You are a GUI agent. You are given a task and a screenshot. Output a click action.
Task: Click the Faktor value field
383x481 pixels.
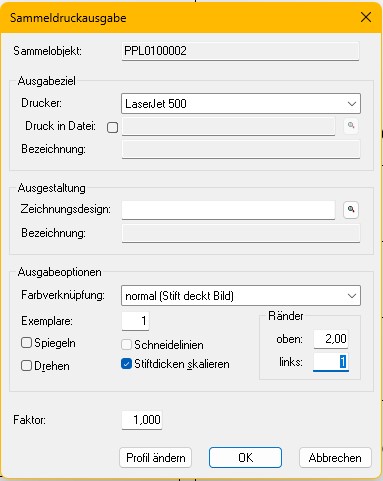[x=142, y=420]
